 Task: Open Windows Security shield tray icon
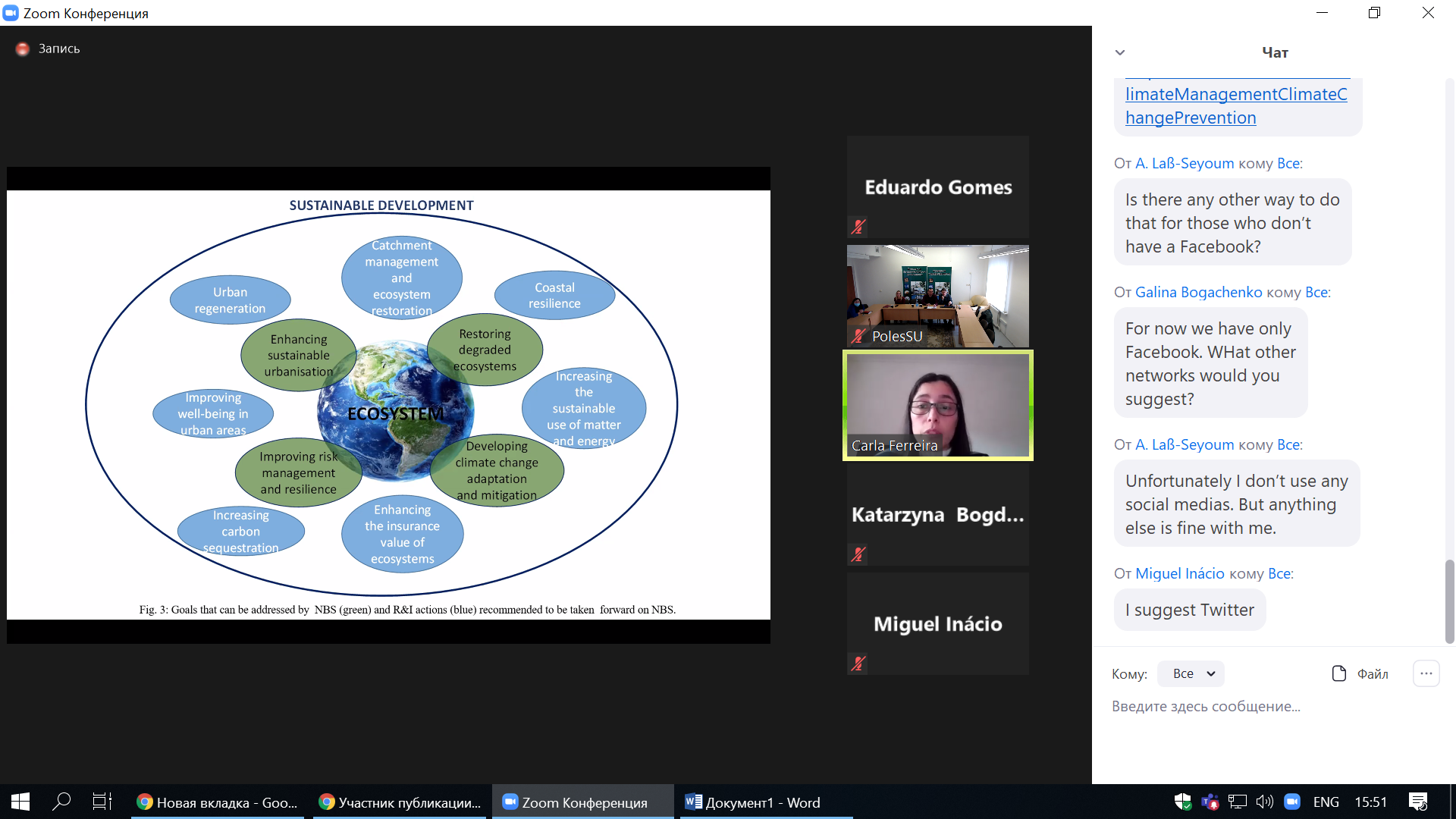coord(1183,802)
